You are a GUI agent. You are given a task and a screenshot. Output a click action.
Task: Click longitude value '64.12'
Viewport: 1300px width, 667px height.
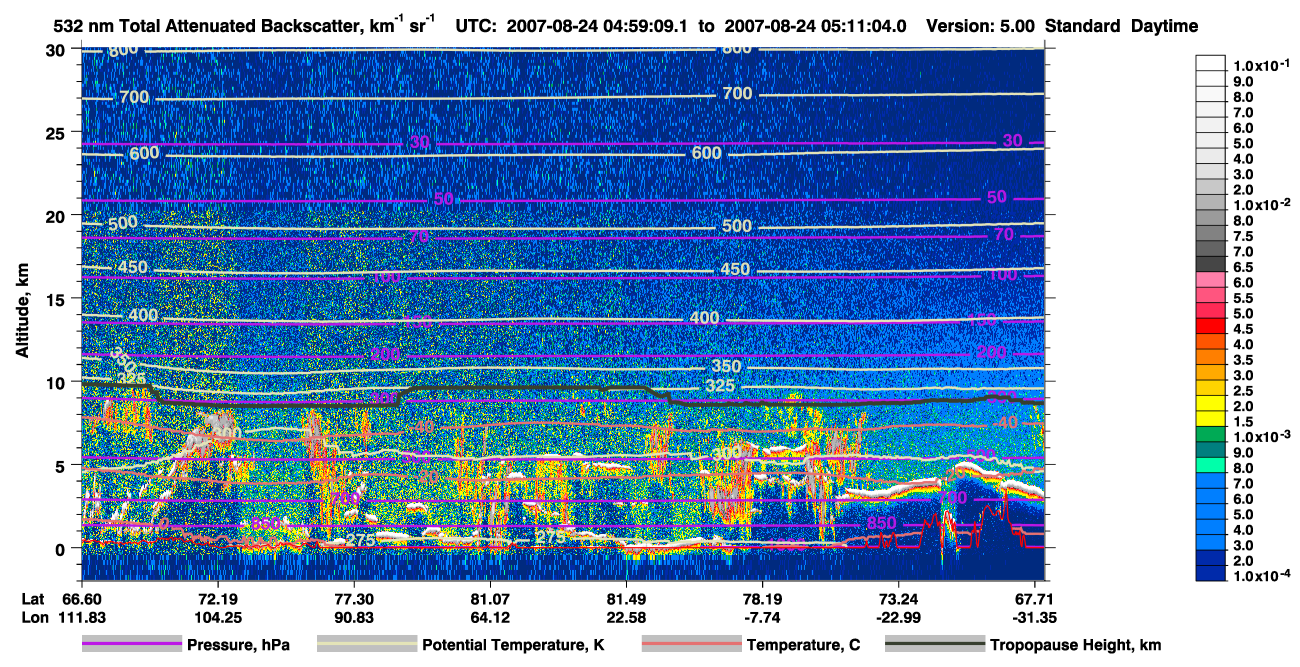[x=490, y=616]
